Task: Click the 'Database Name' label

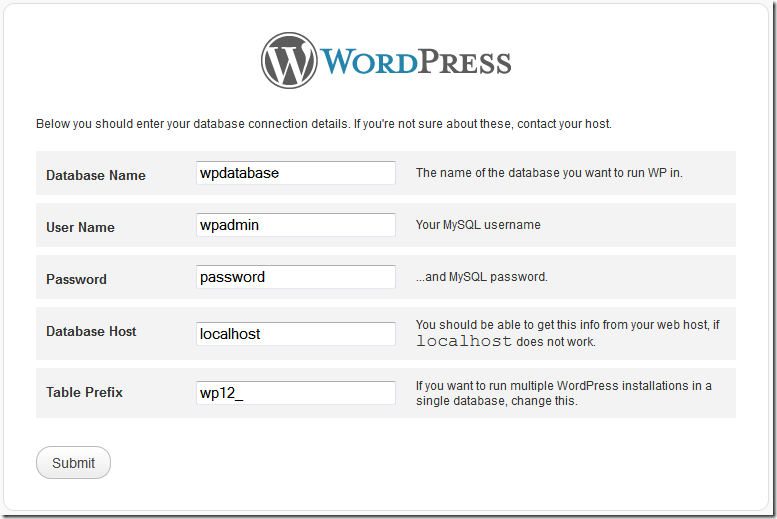Action: click(x=96, y=175)
